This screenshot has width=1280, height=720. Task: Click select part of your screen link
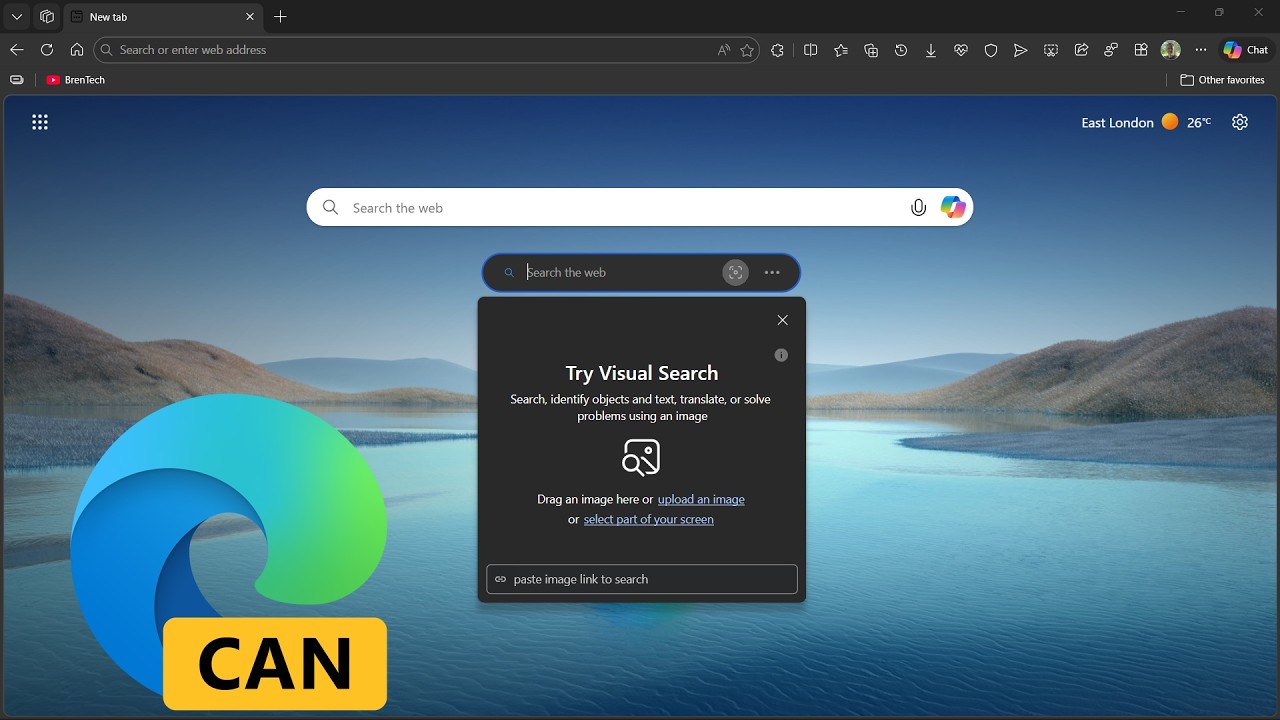649,519
